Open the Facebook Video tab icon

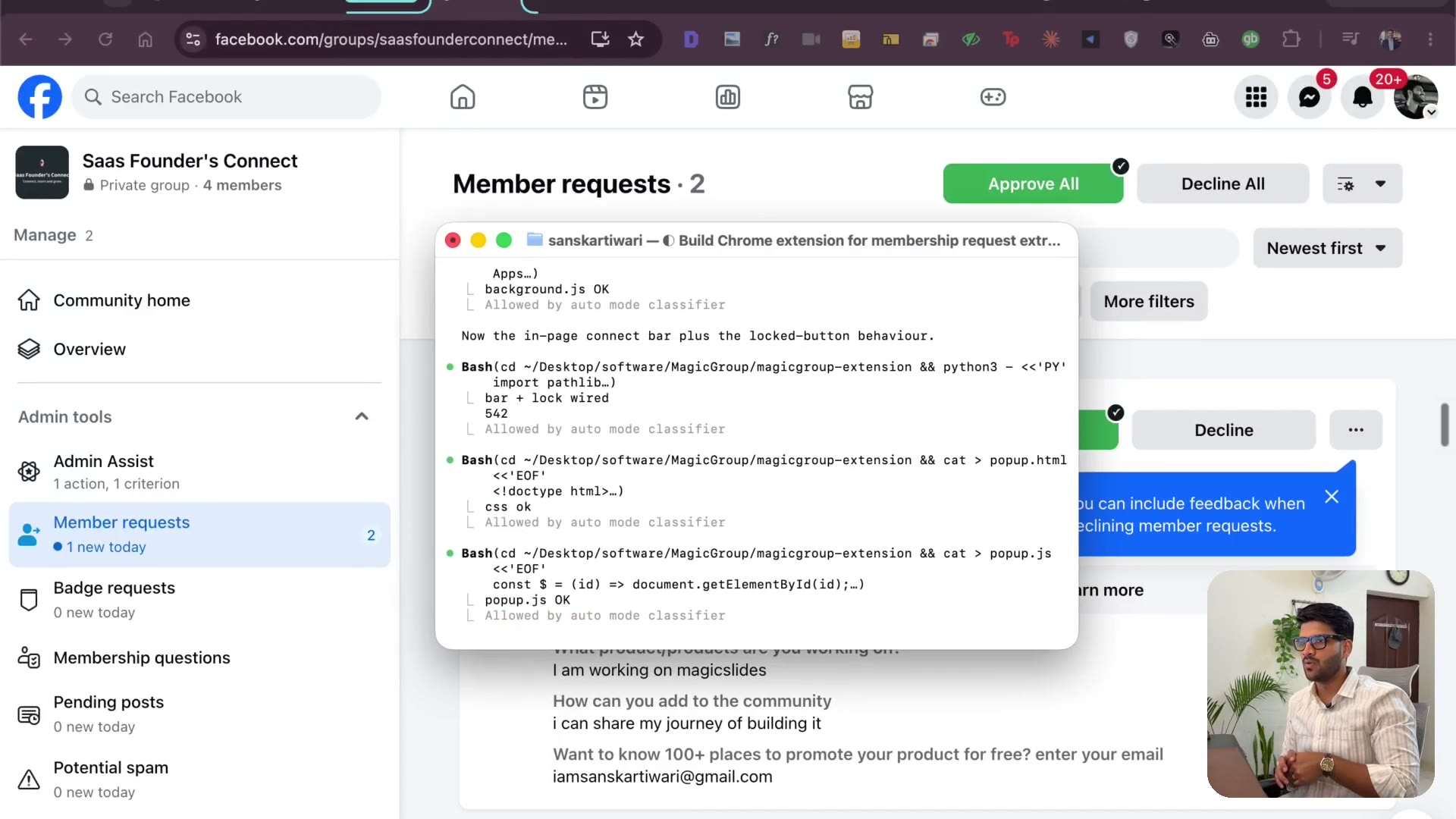coord(595,97)
